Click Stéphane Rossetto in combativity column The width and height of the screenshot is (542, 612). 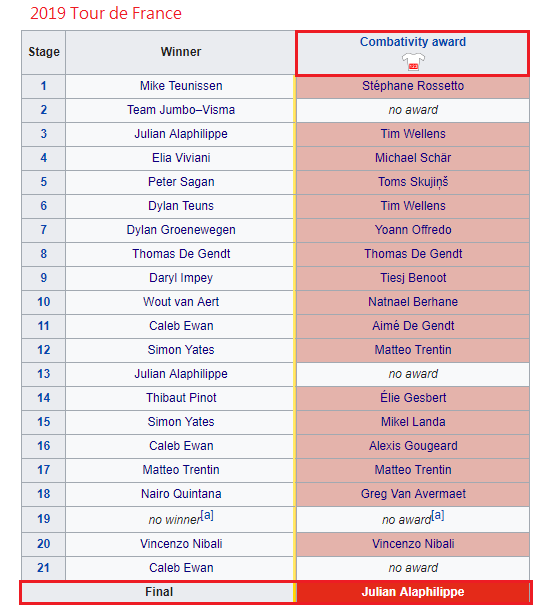pos(413,86)
